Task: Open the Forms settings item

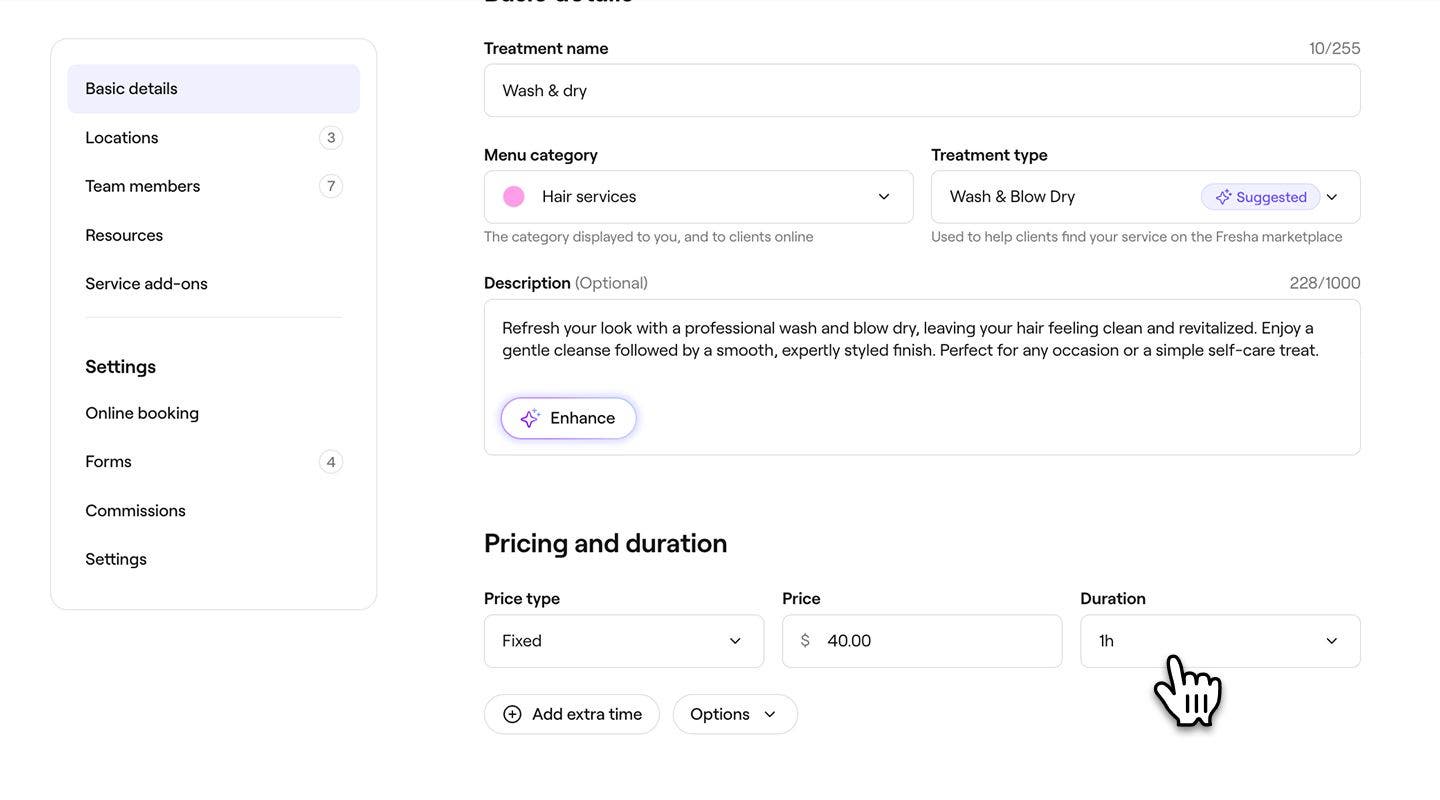Action: [109, 462]
